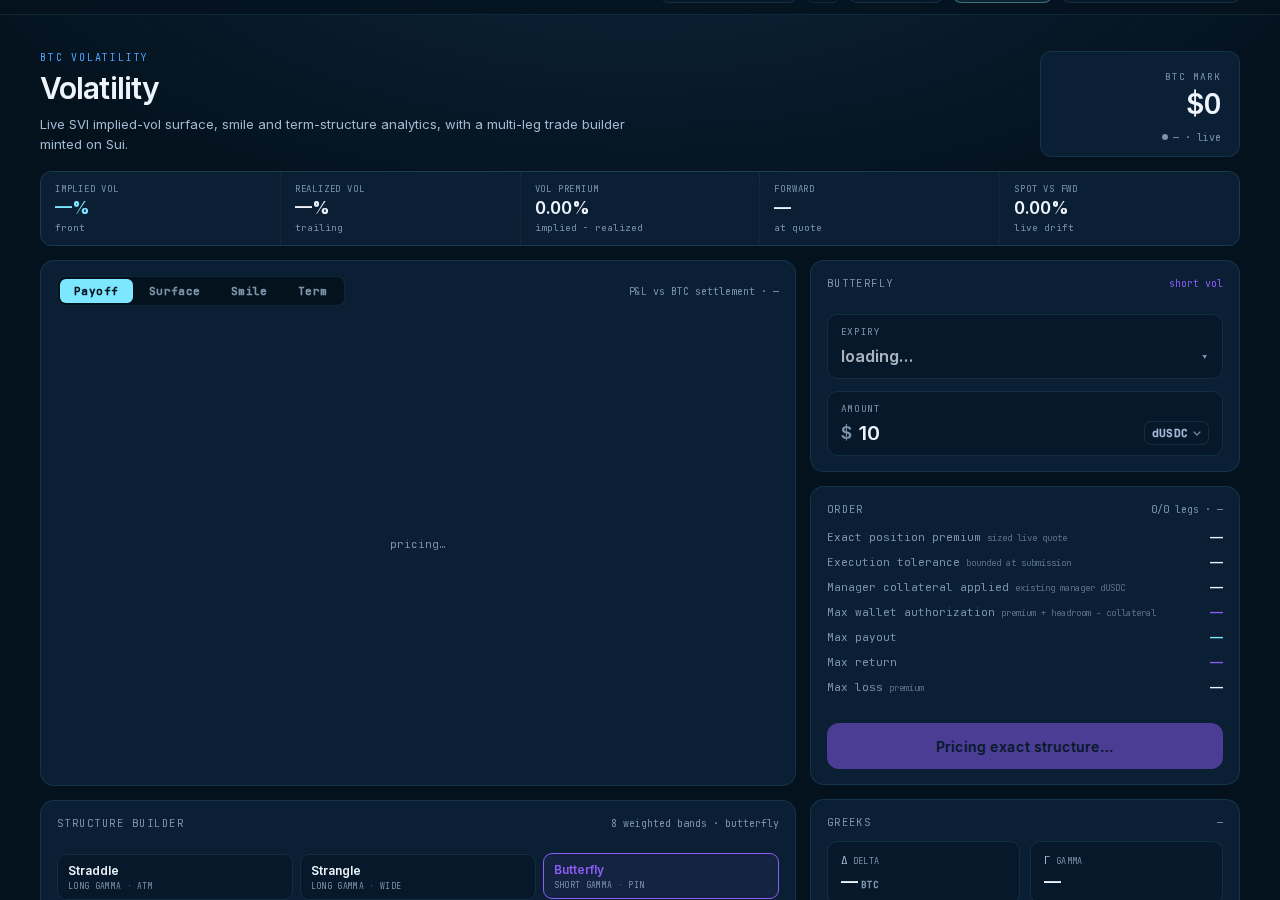Expand the Expiry dropdown arrow
1280x900 pixels.
click(x=1204, y=357)
